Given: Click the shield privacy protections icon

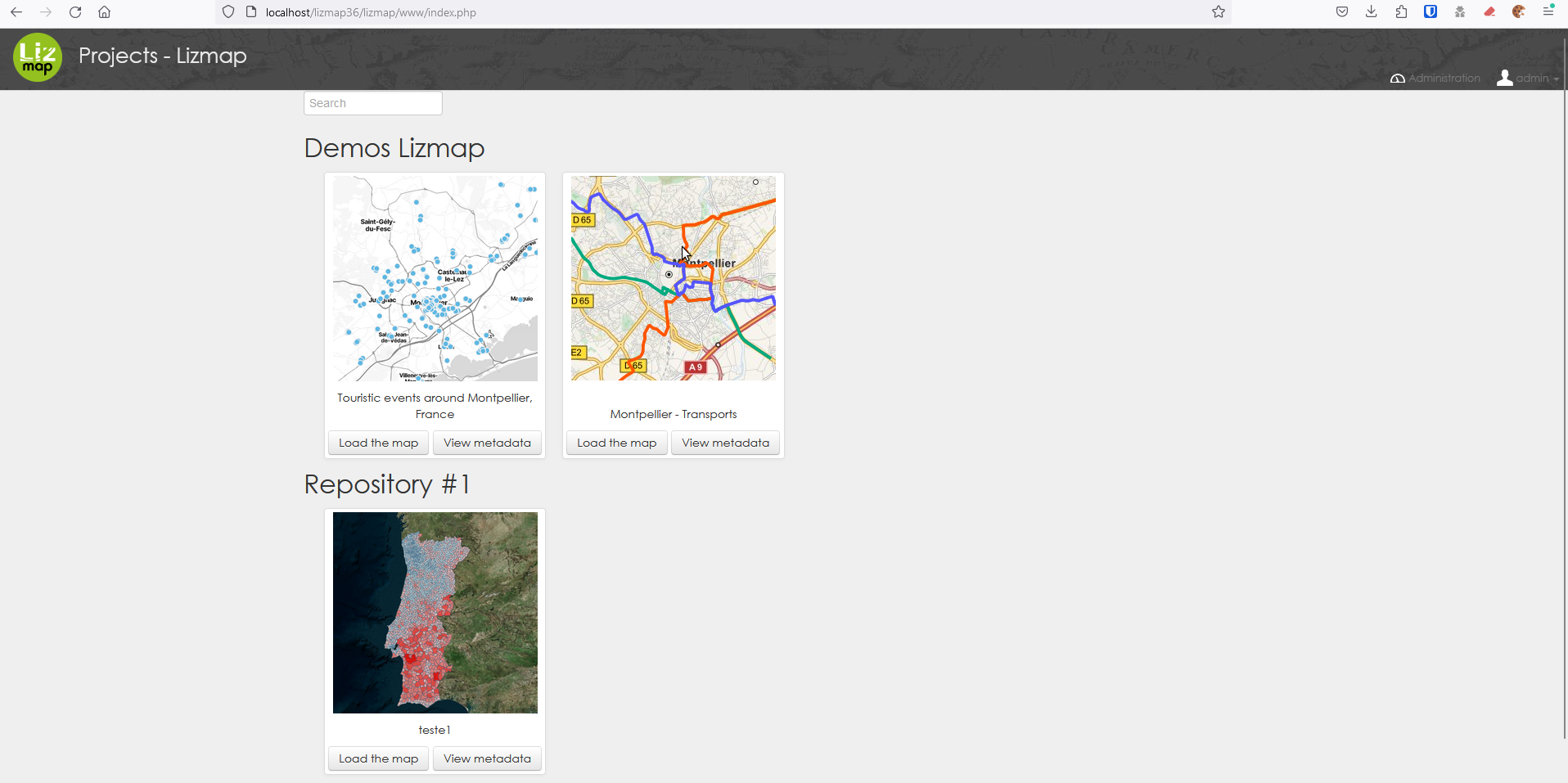Looking at the screenshot, I should [x=228, y=12].
